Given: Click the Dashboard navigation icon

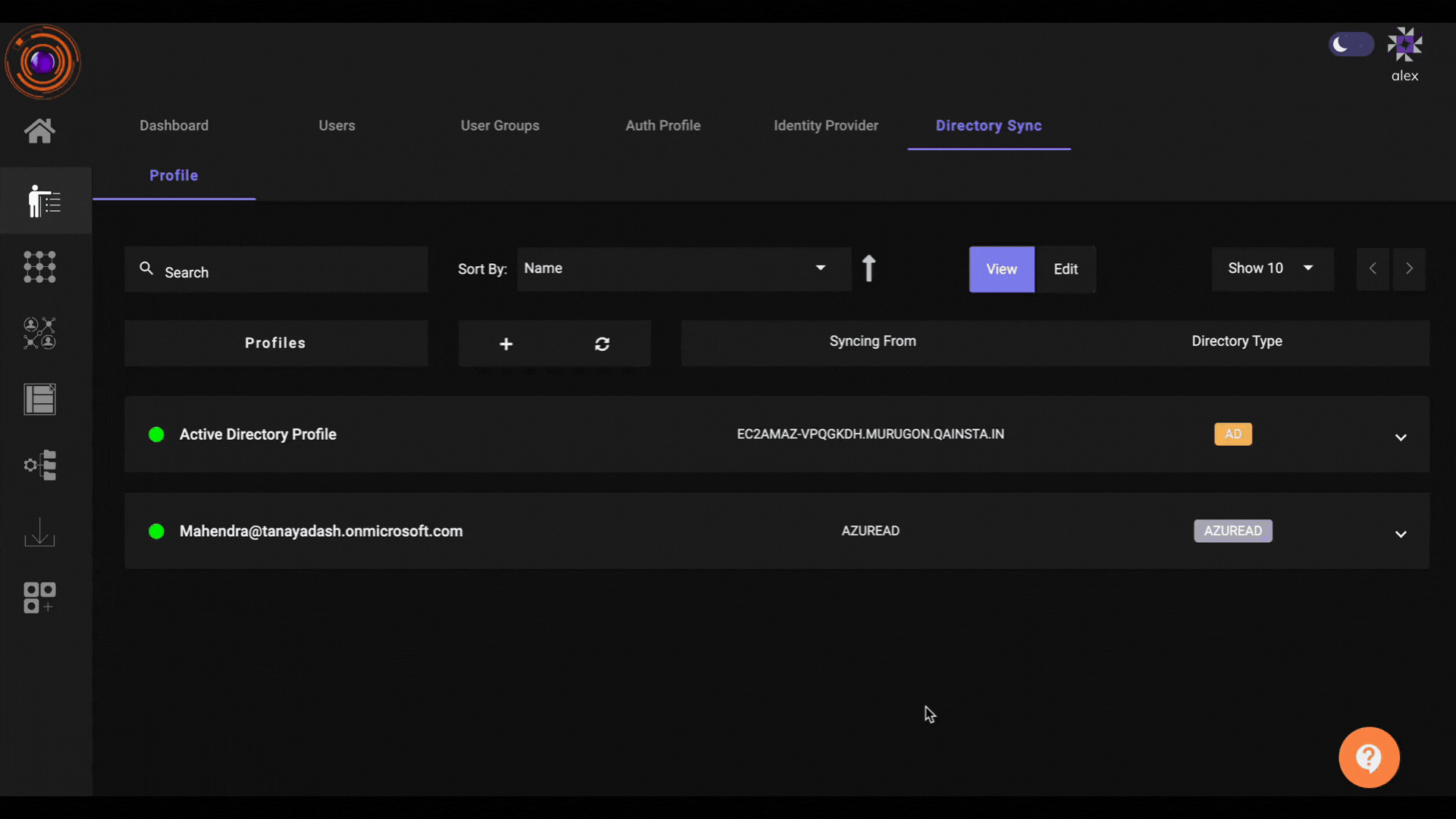Looking at the screenshot, I should click(40, 131).
